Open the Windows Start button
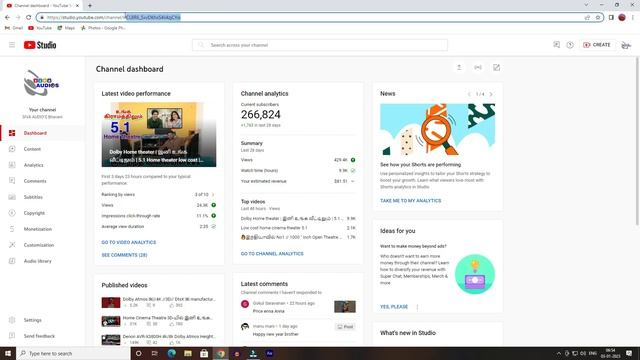Screen dimensions: 640x360 [x=8, y=353]
